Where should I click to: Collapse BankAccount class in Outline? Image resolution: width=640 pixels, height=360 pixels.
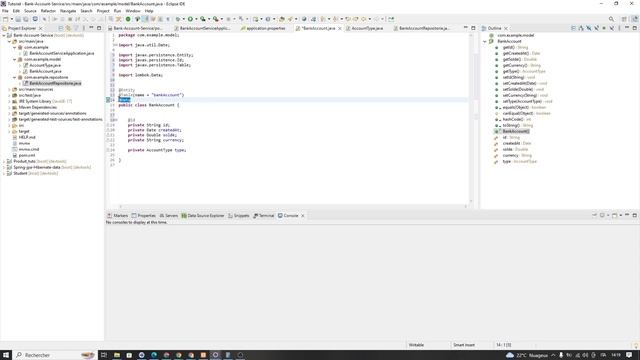pos(485,42)
